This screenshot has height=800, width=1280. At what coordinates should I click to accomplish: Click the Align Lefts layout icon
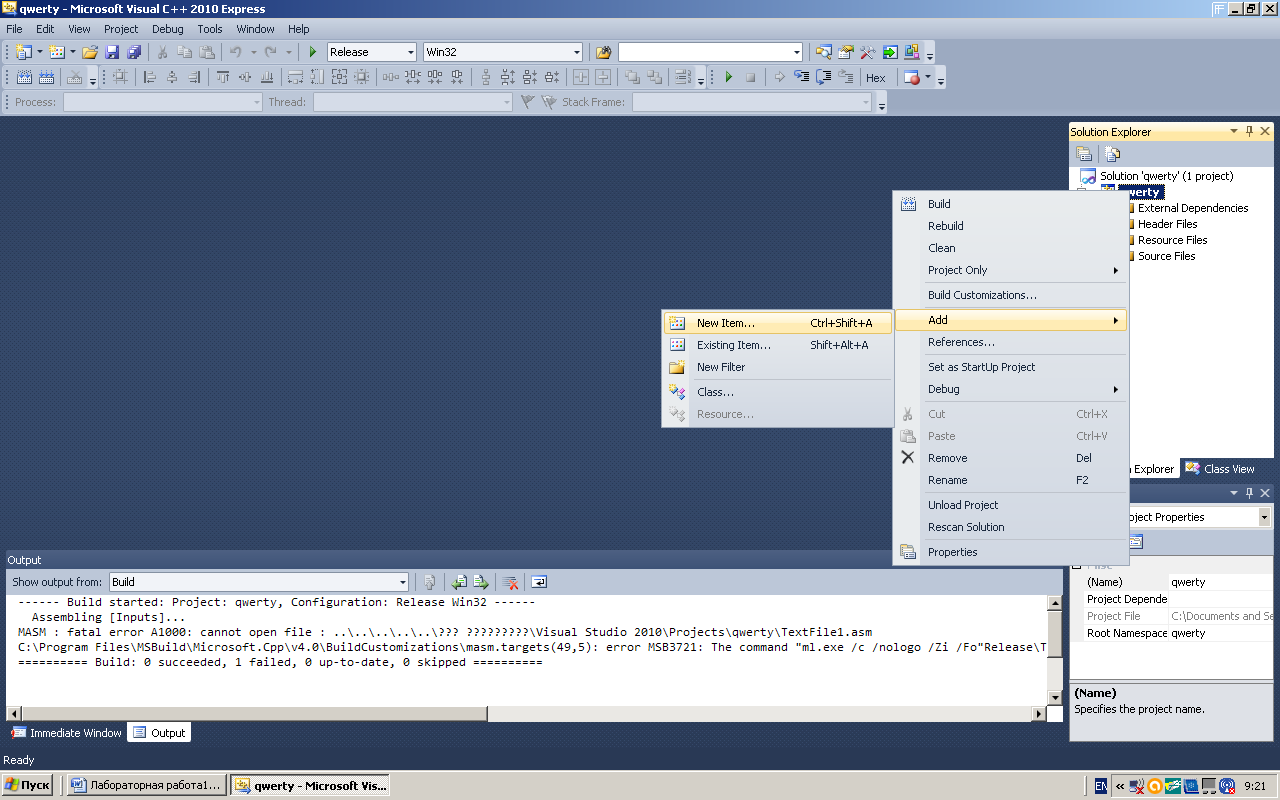pos(151,77)
